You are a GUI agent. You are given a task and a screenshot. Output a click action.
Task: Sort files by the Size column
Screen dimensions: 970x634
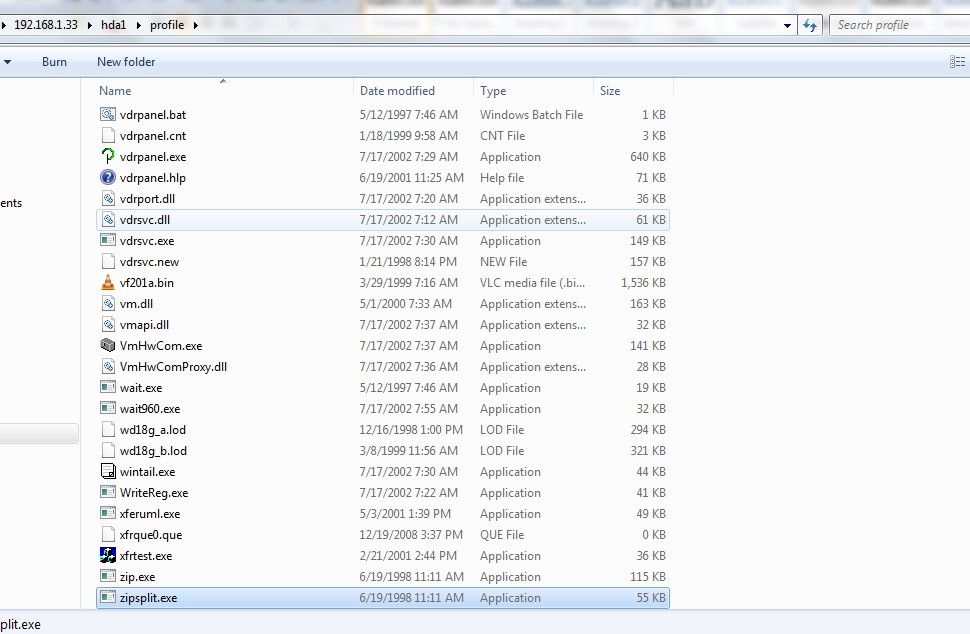coord(610,91)
